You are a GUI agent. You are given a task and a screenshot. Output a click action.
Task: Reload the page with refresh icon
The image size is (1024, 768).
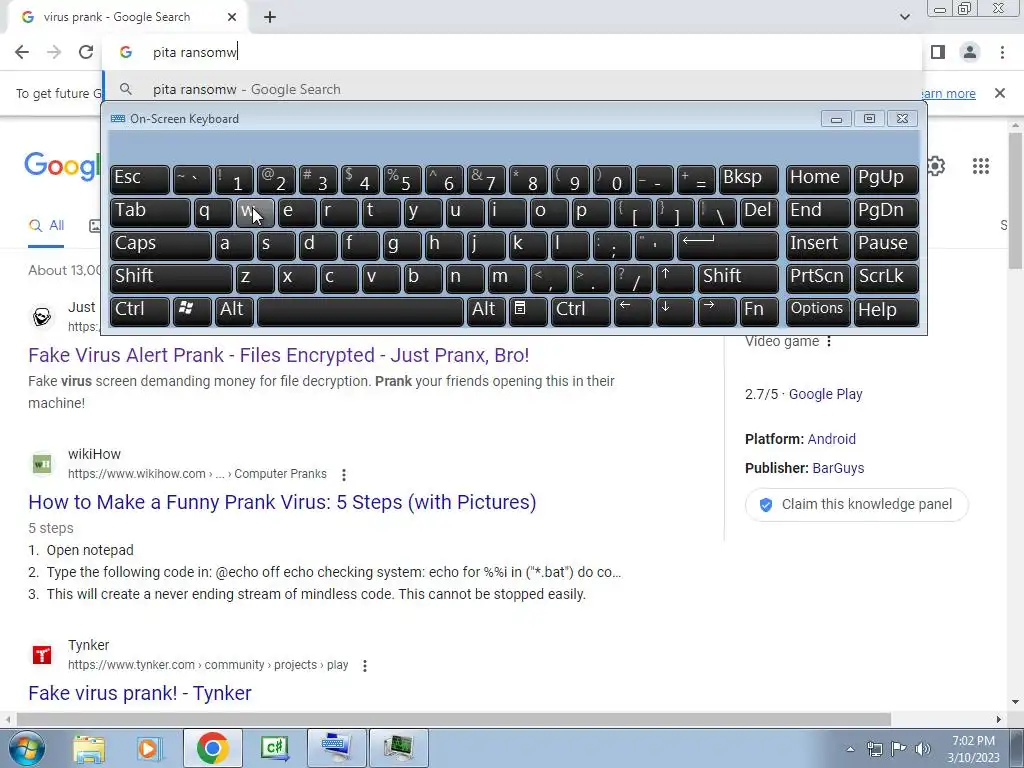click(86, 52)
